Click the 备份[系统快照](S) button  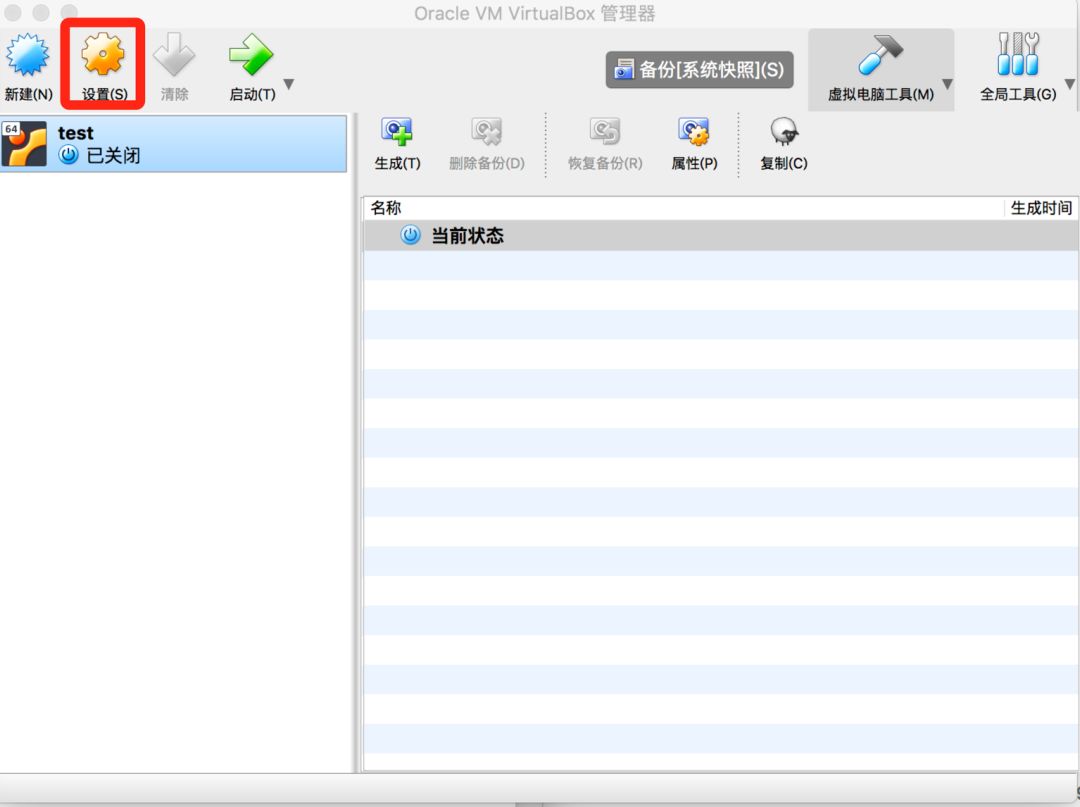pos(699,70)
